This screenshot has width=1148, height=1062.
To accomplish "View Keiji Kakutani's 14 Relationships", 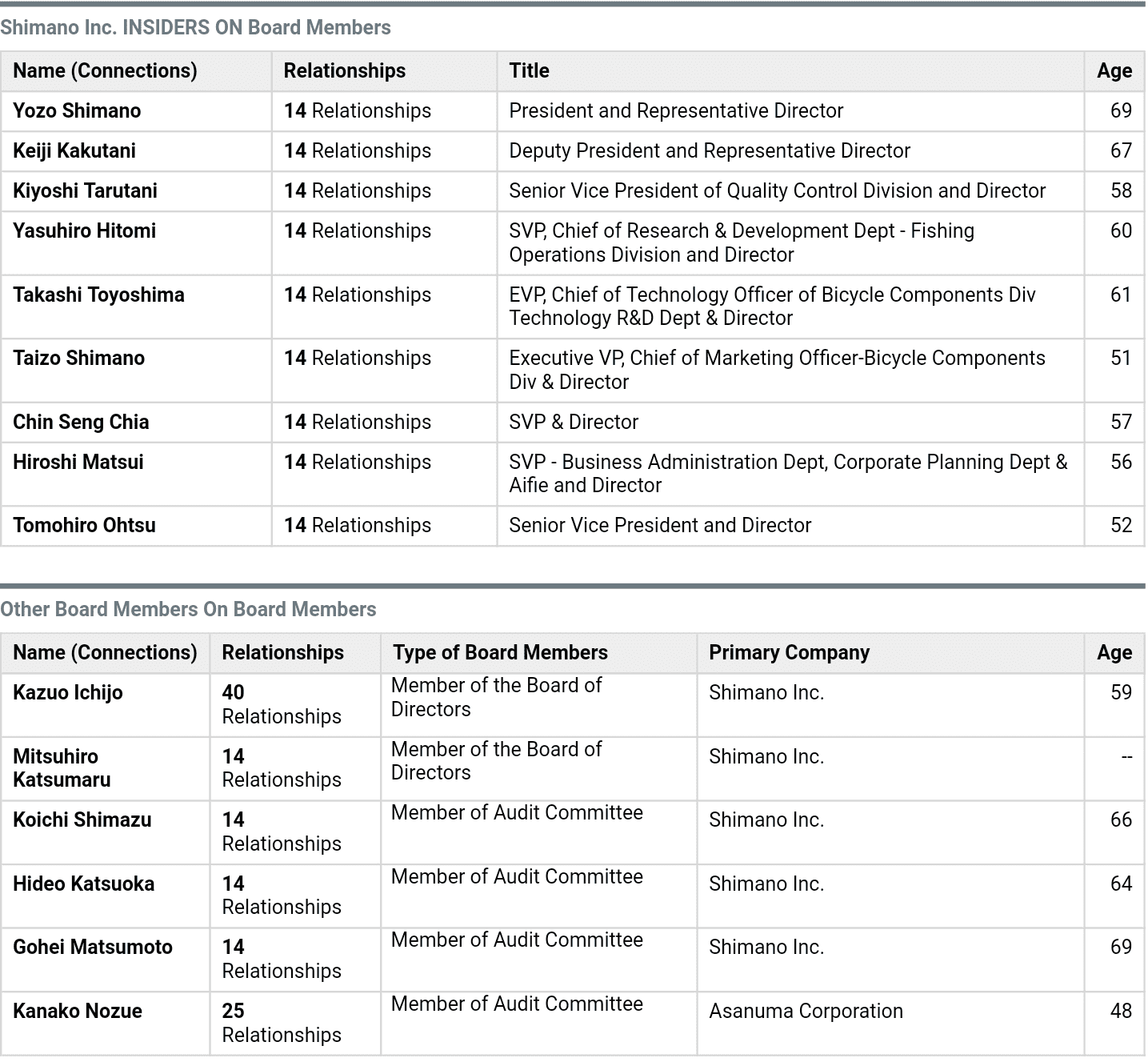I will coord(358,151).
